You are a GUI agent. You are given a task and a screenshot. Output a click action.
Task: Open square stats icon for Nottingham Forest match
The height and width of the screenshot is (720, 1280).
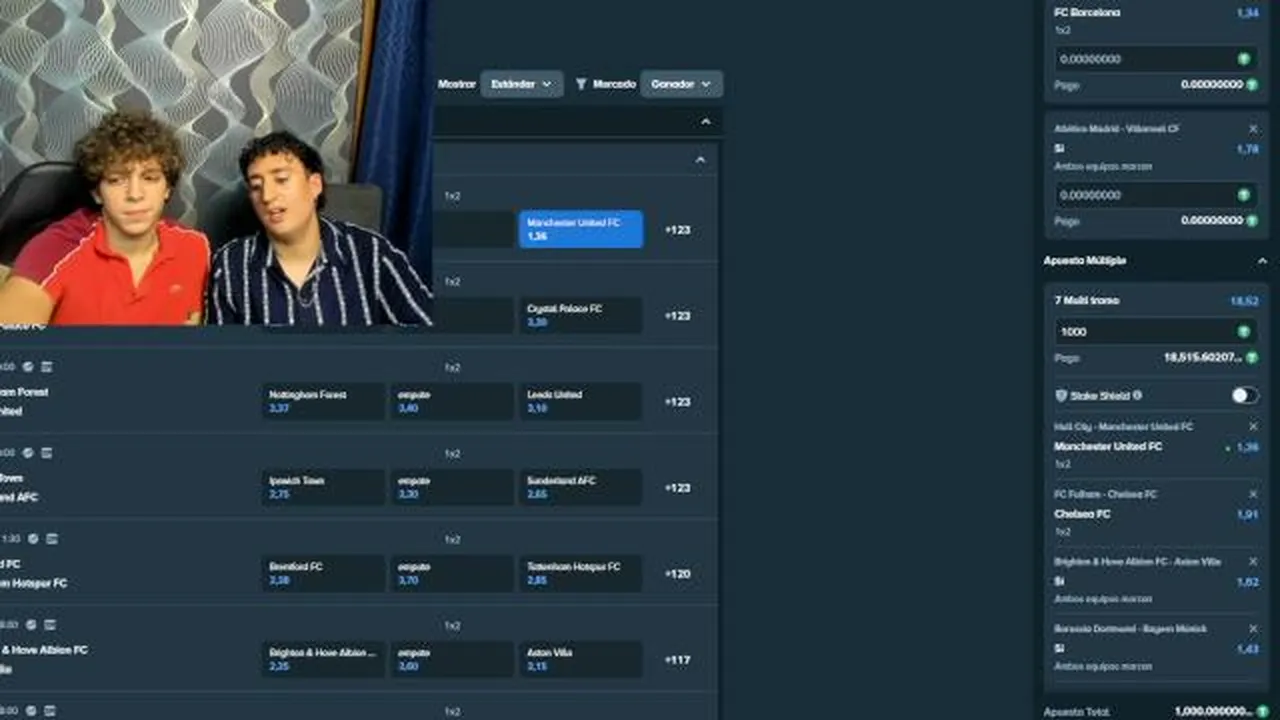(x=46, y=367)
